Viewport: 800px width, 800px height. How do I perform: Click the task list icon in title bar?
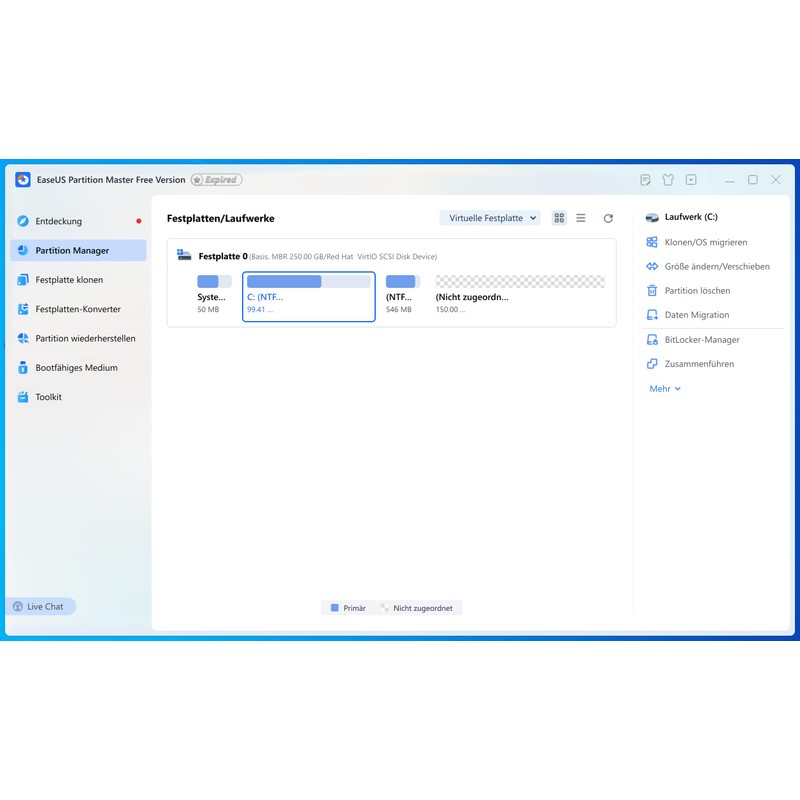[x=646, y=180]
